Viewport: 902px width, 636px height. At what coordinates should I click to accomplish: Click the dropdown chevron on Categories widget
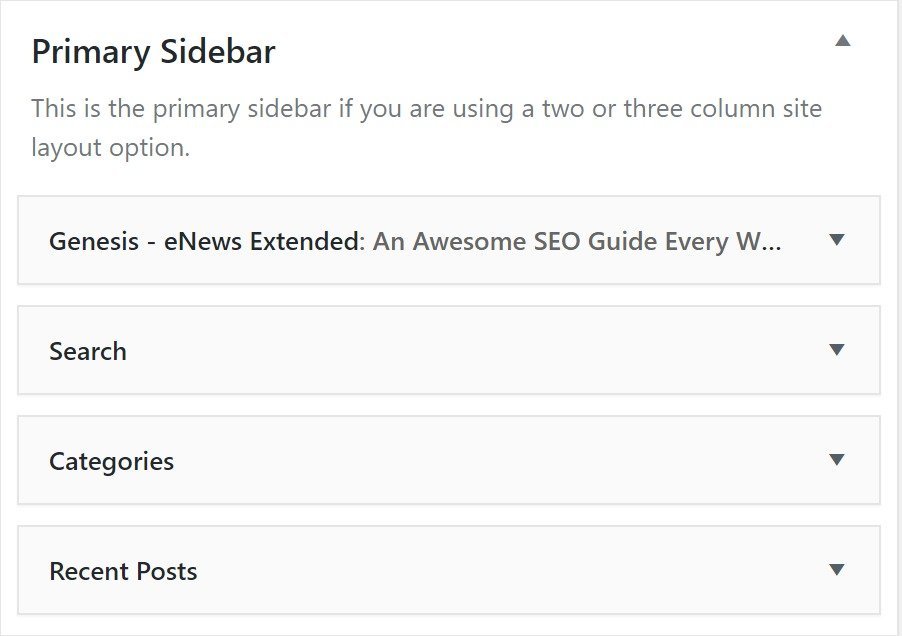coord(837,461)
